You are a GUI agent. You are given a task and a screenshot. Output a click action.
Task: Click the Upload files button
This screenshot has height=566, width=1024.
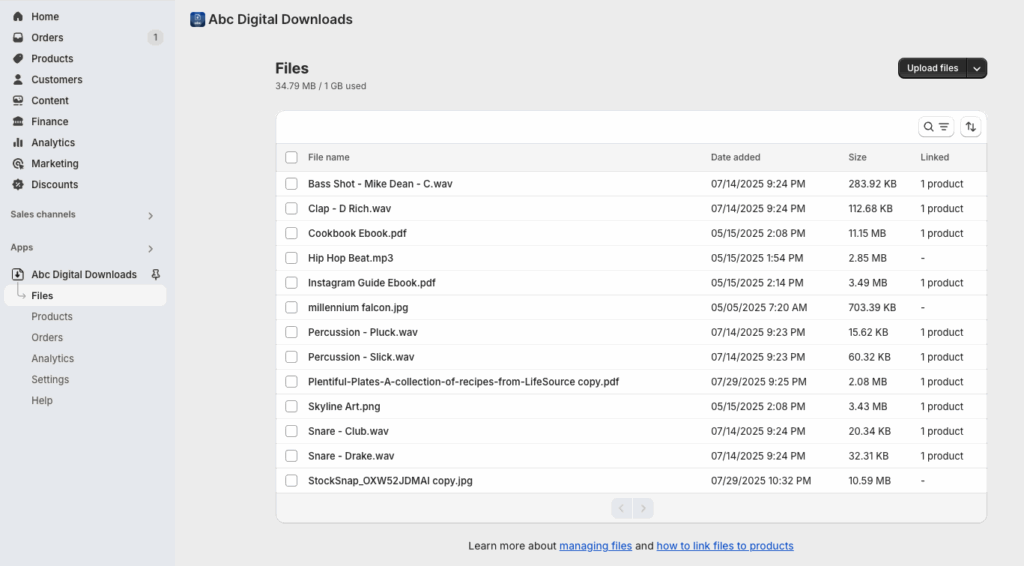(x=933, y=68)
